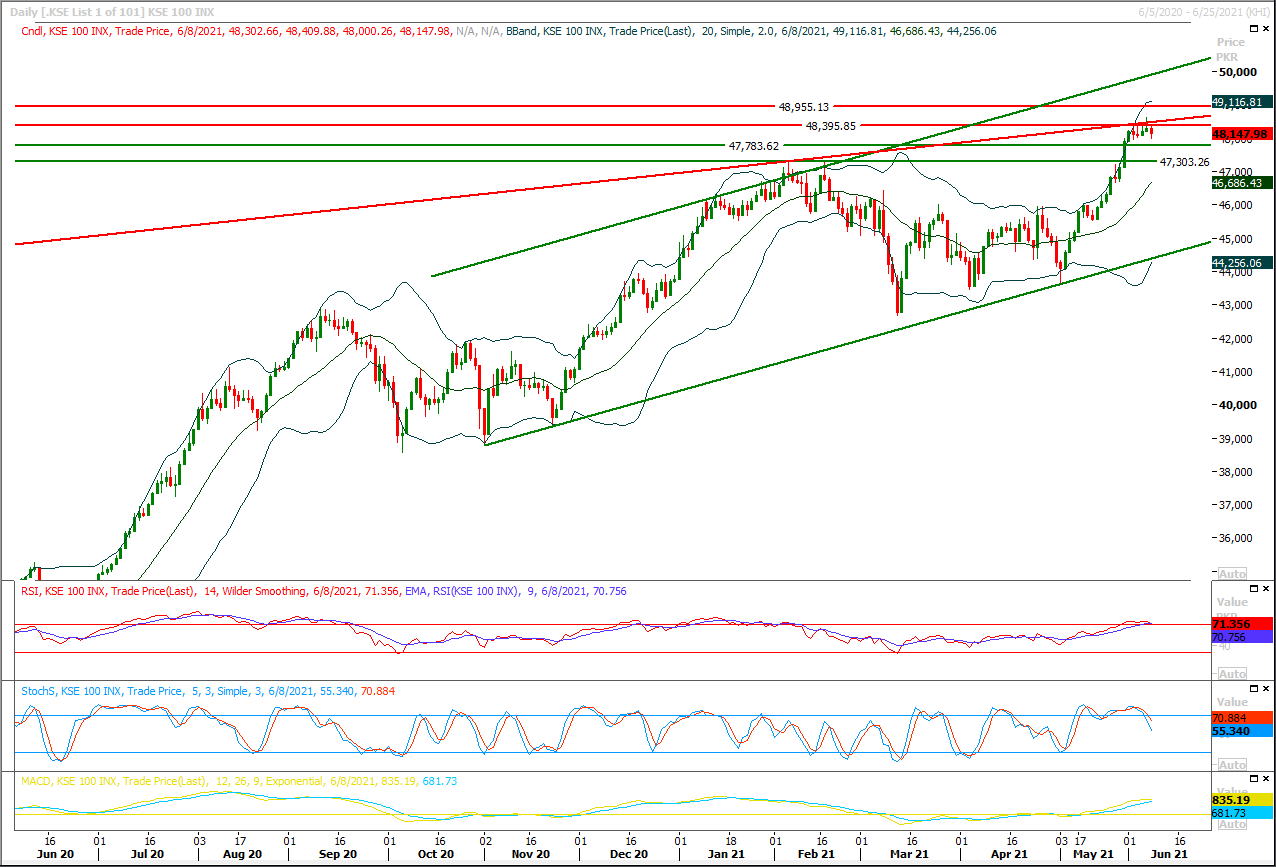This screenshot has width=1276, height=867.
Task: Click the Feb 21 month label on time axis
Action: [x=816, y=855]
